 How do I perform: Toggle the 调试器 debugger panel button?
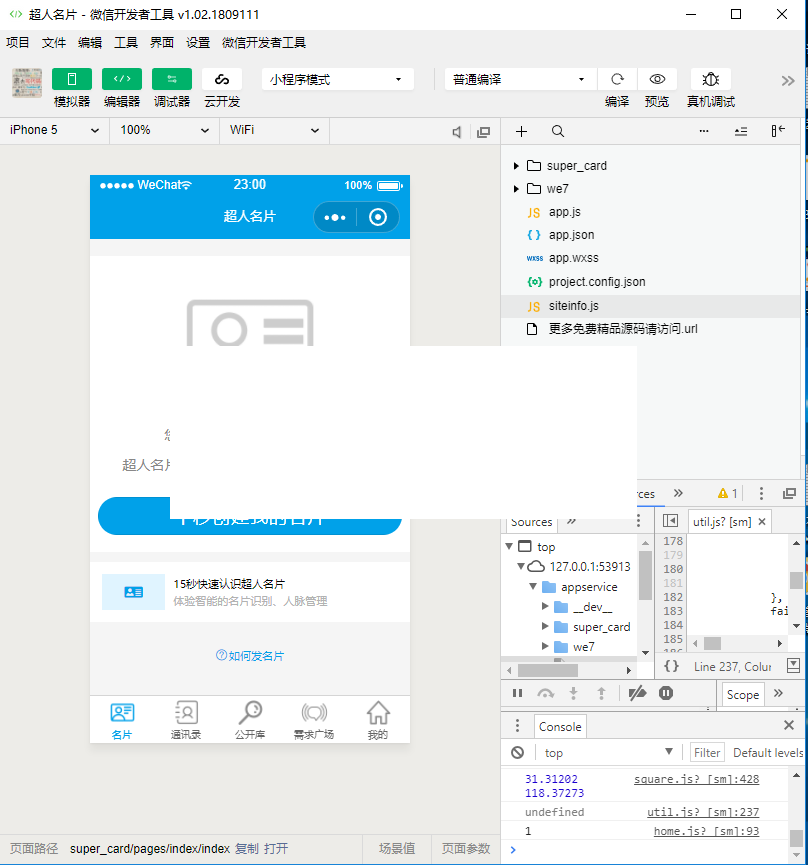point(172,79)
